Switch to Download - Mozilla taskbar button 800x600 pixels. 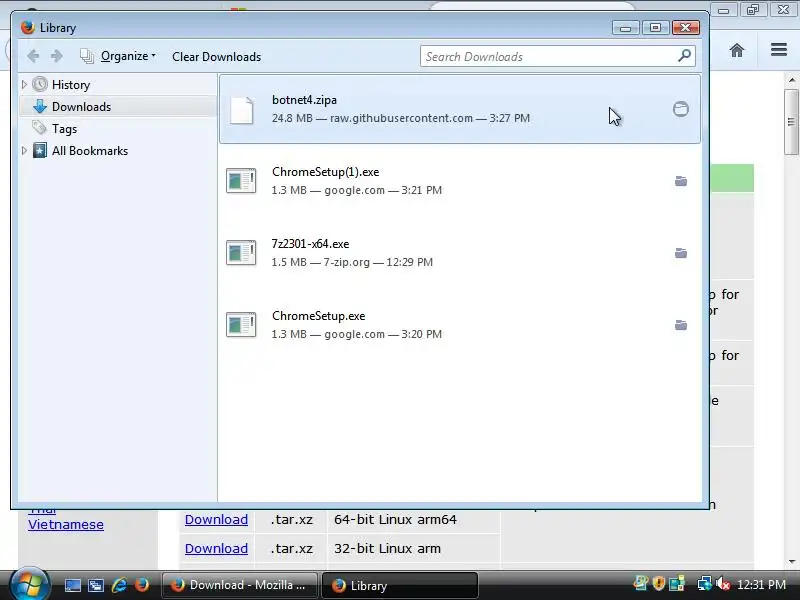point(240,585)
